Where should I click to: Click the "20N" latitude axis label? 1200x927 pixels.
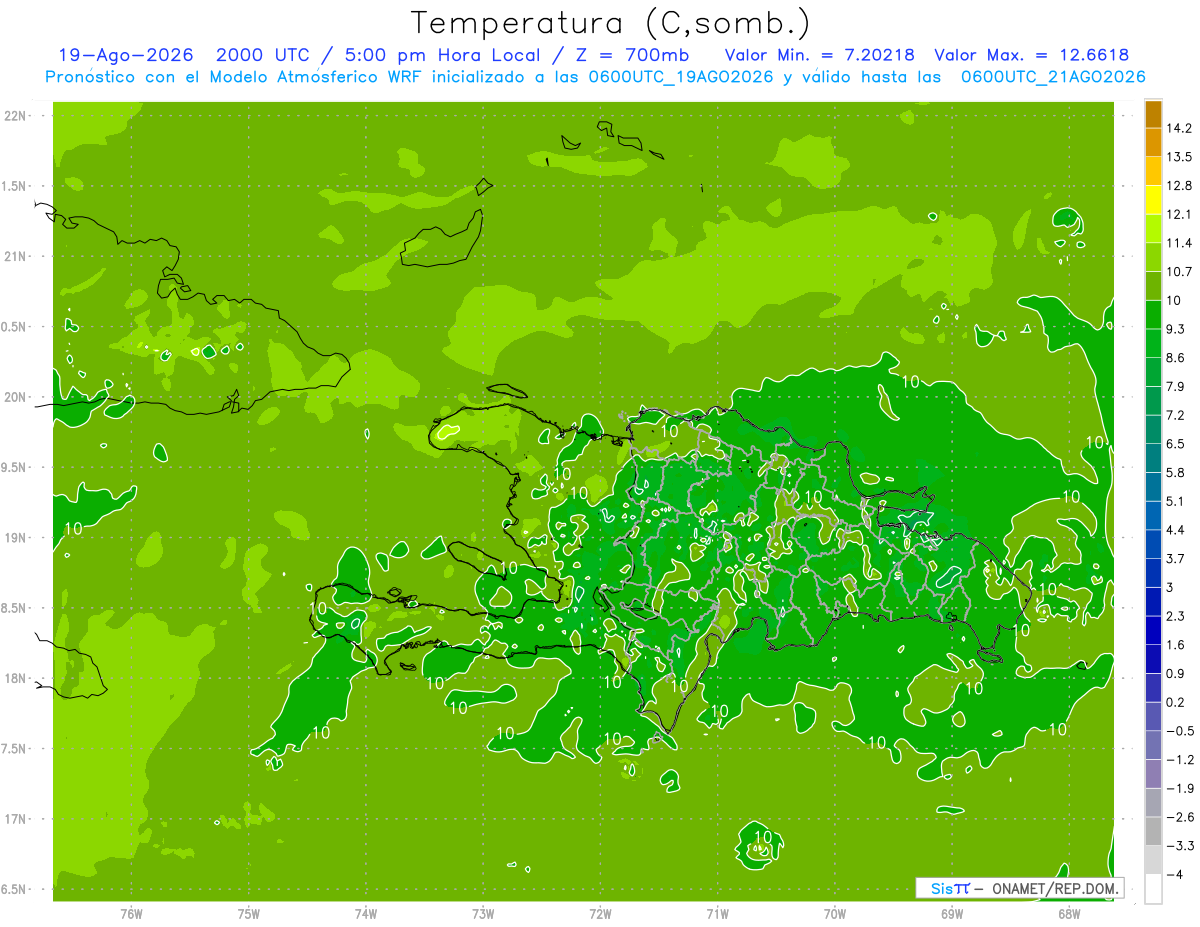pyautogui.click(x=17, y=397)
